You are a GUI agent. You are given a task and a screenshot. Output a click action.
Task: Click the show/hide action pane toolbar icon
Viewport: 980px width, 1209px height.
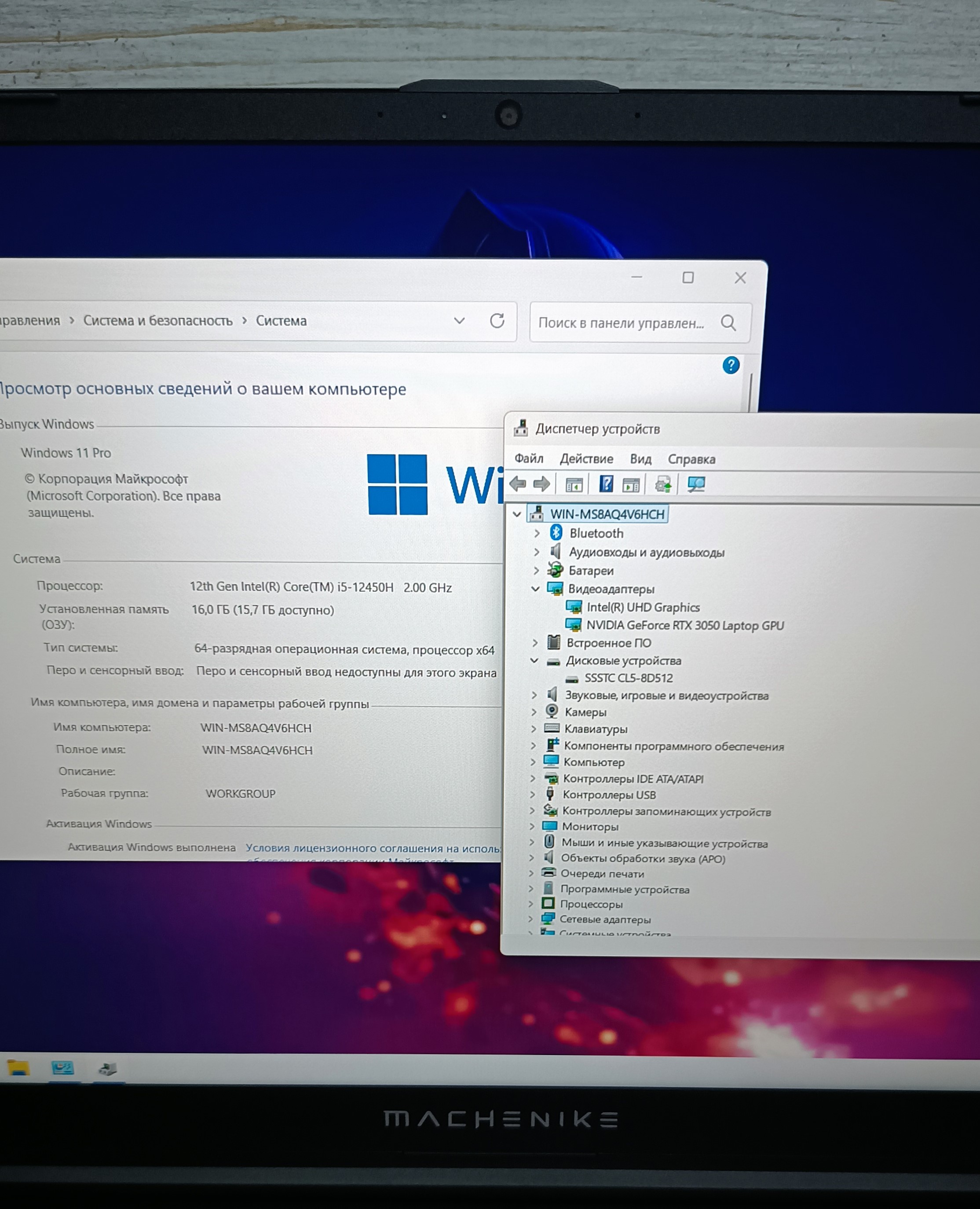[631, 484]
